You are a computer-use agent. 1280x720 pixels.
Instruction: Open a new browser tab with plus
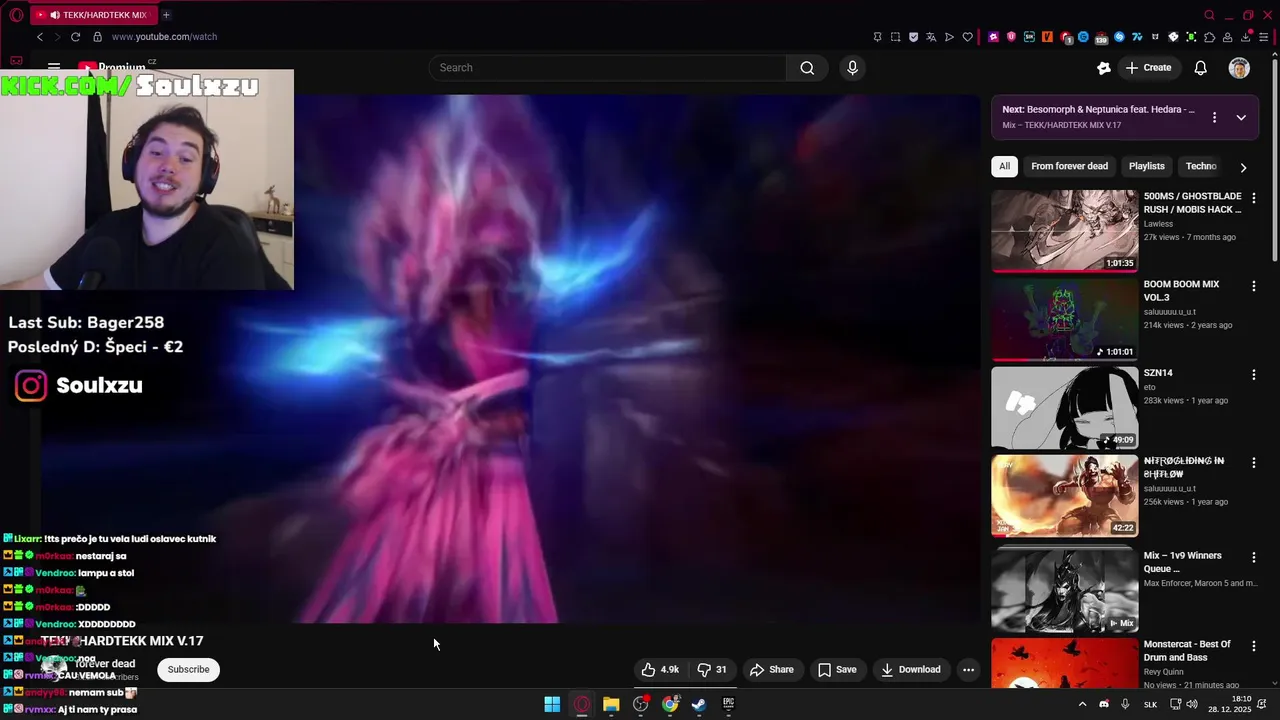pyautogui.click(x=166, y=15)
